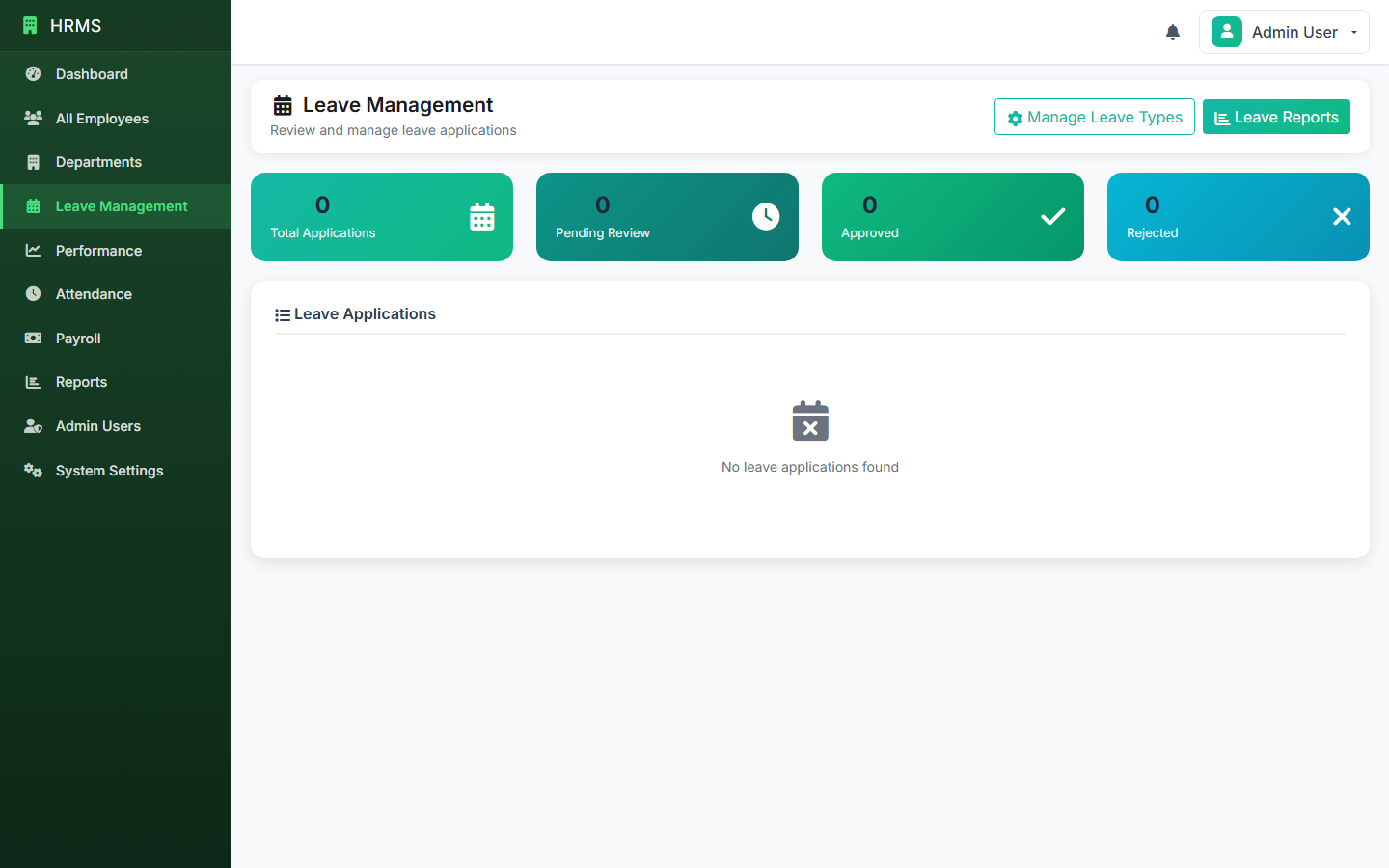Screen dimensions: 1389x868
Task: Select the Pending Review stat card
Action: tap(667, 217)
